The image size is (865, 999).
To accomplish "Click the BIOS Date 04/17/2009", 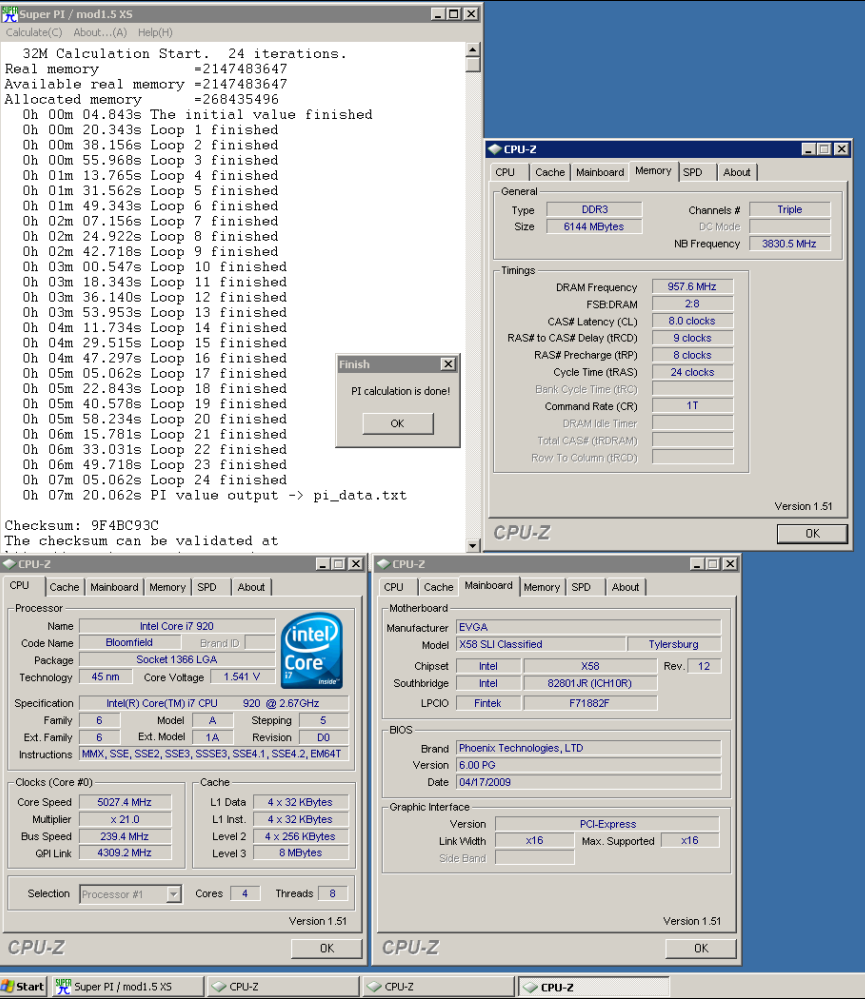I will tap(589, 782).
